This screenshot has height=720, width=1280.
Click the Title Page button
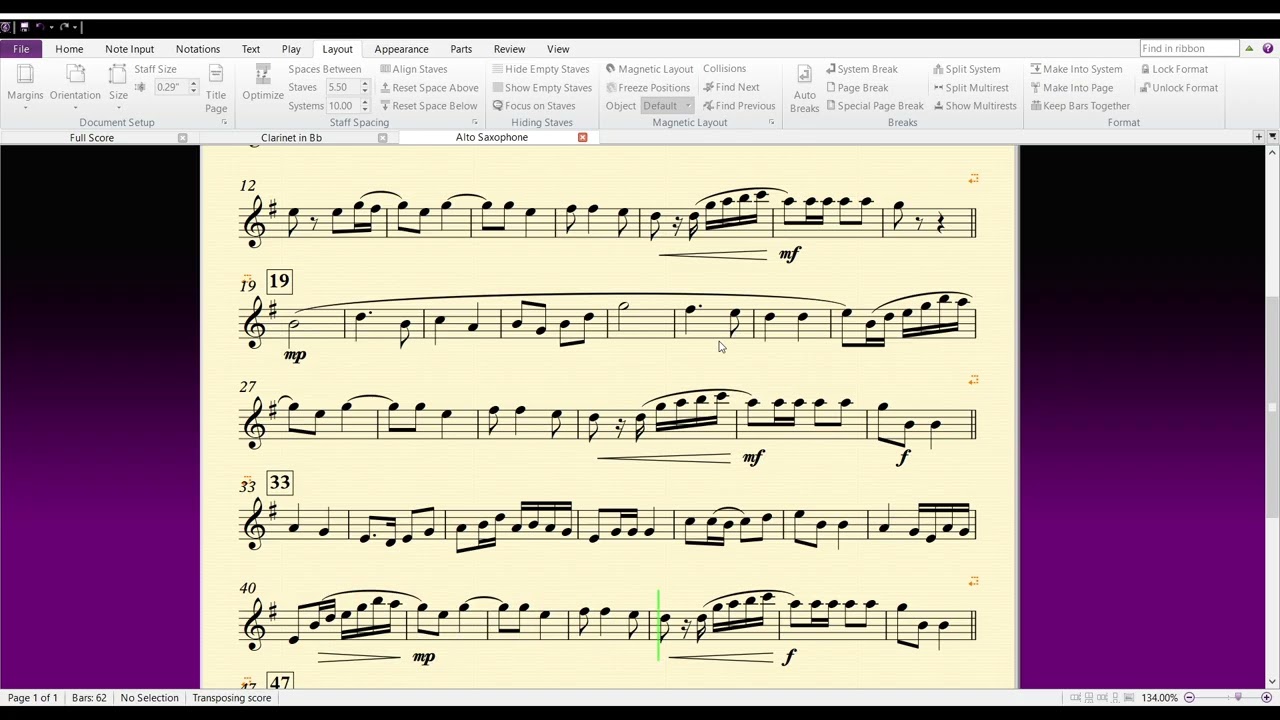216,88
